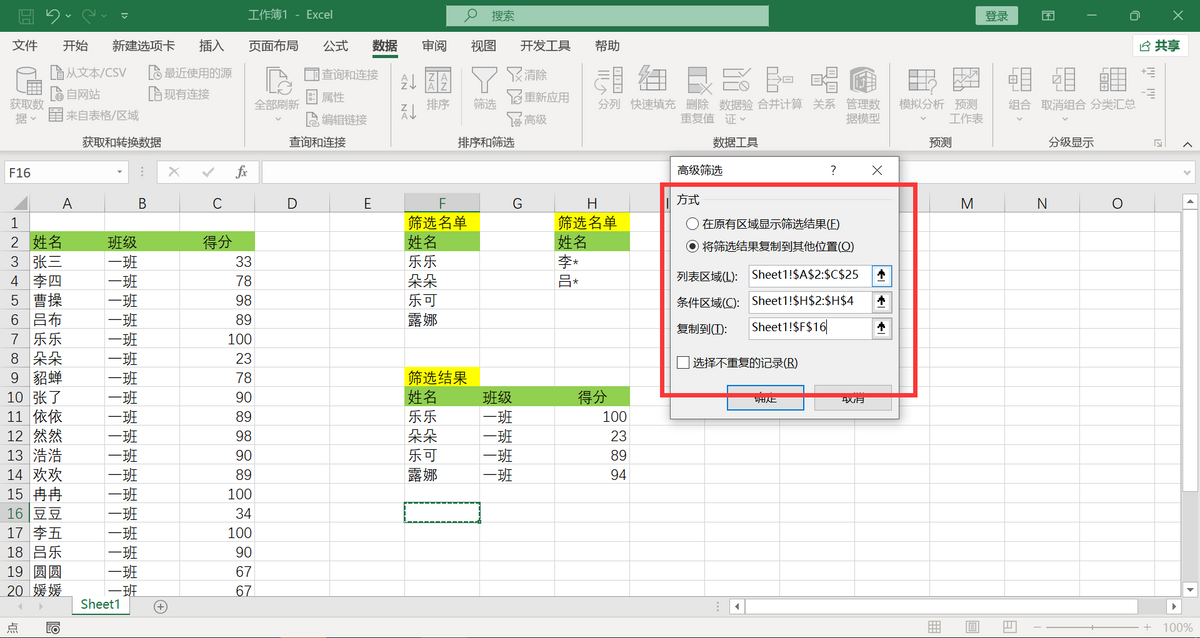Select 在原有区域显示筛选结果 radio option
Image resolution: width=1200 pixels, height=638 pixels.
[x=692, y=224]
